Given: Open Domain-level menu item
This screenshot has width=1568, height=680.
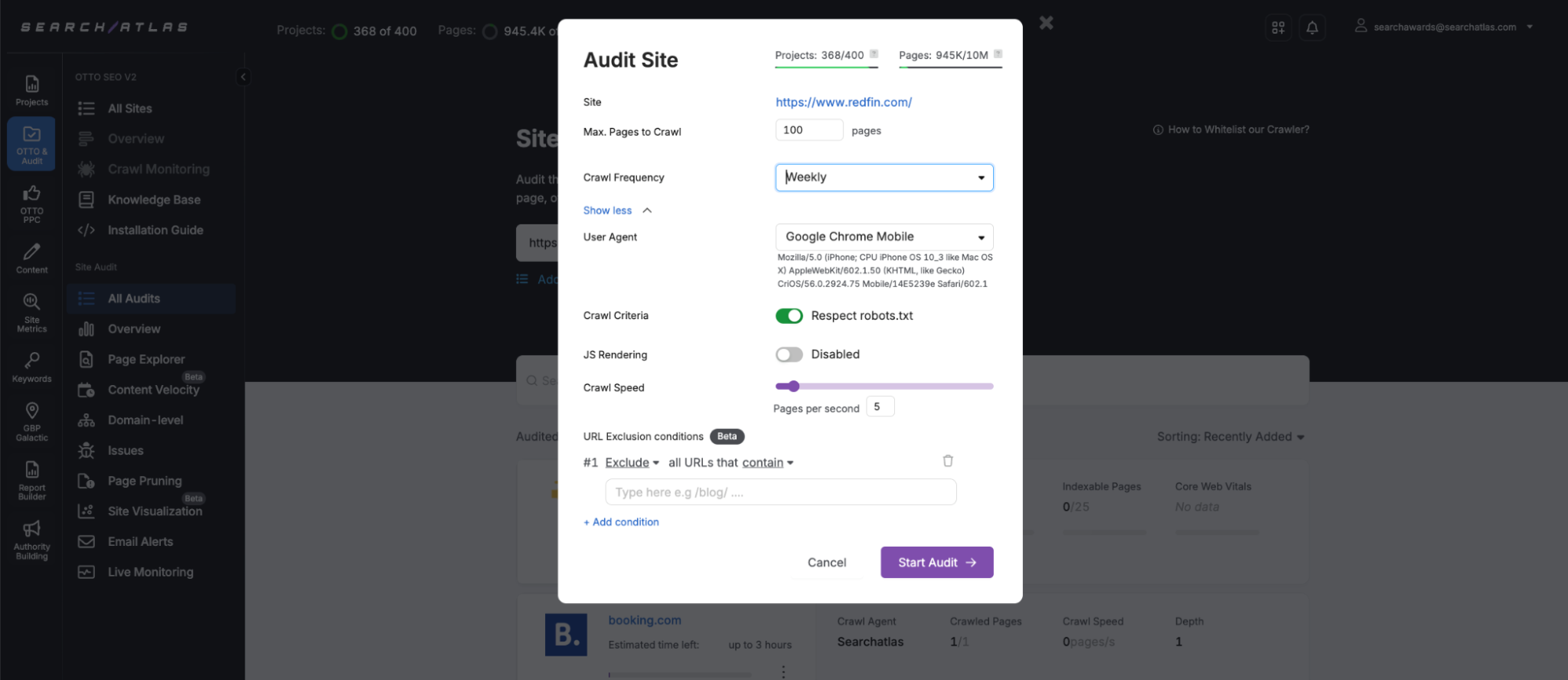Looking at the screenshot, I should coord(146,420).
